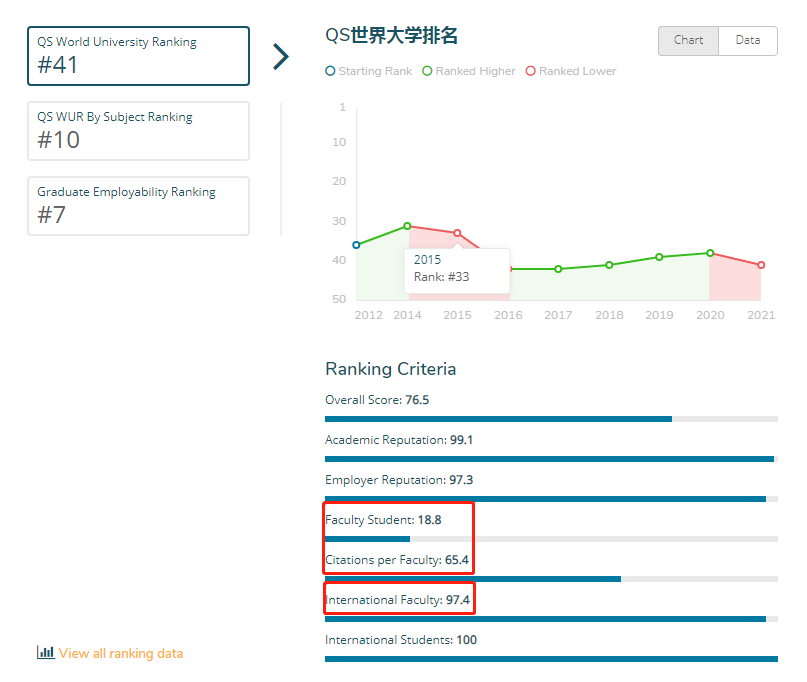Screen dimensions: 807x682
Task: Click the 'Rank: #33' tooltip text
Action: (442, 277)
